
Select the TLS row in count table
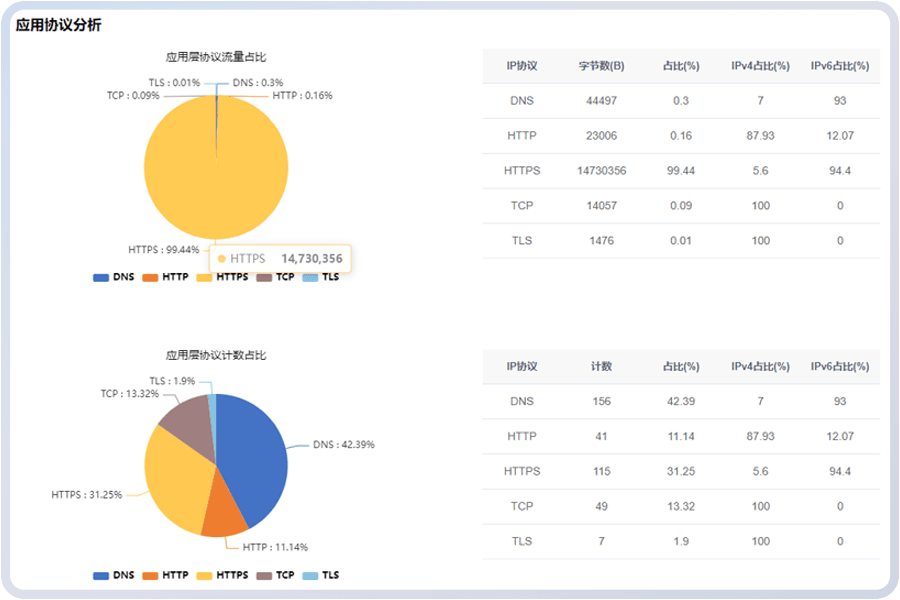[x=680, y=541]
